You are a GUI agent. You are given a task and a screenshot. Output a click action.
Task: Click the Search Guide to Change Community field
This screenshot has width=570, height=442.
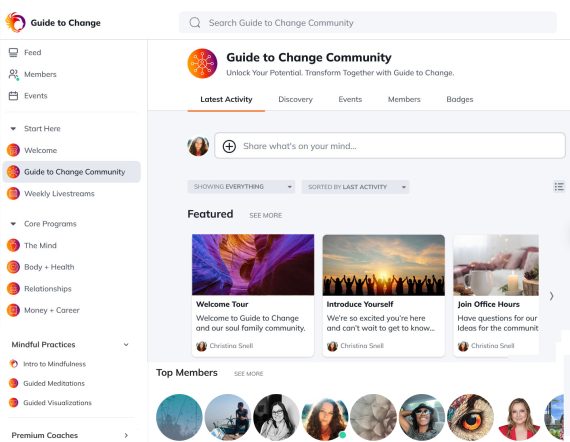point(368,23)
